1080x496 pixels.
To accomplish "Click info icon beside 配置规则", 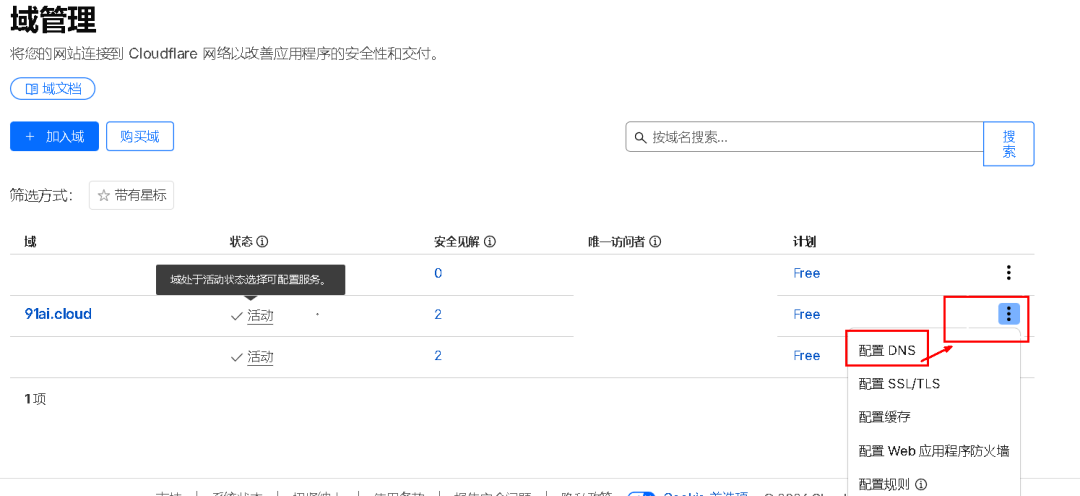I will [x=922, y=484].
